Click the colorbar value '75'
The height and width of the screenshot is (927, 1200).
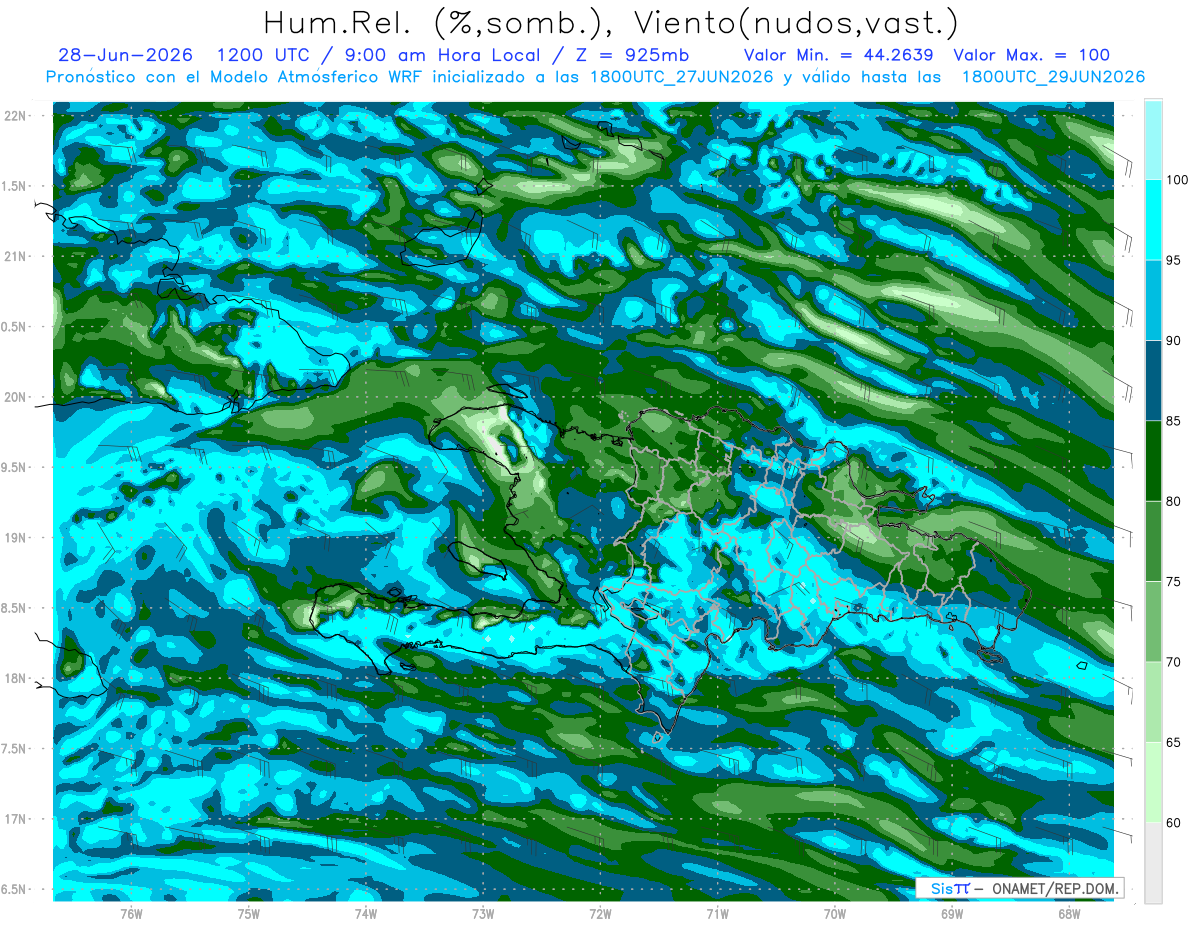(1175, 582)
